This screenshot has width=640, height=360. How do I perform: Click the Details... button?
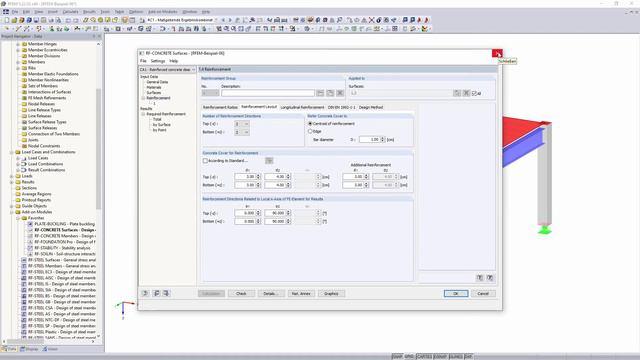coord(271,293)
